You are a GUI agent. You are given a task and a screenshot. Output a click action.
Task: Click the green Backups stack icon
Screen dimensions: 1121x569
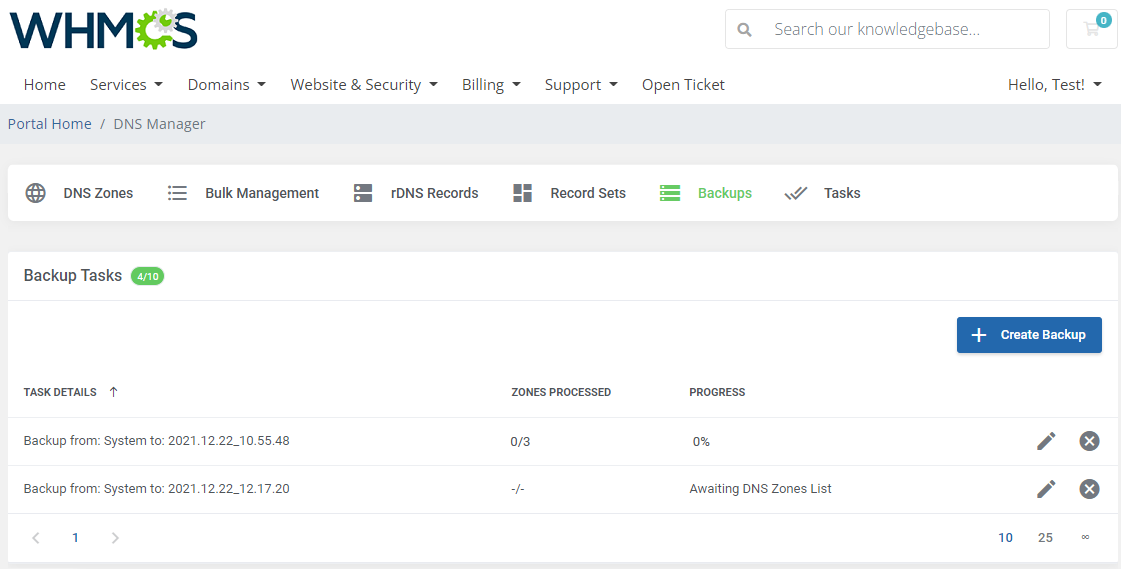[x=670, y=193]
